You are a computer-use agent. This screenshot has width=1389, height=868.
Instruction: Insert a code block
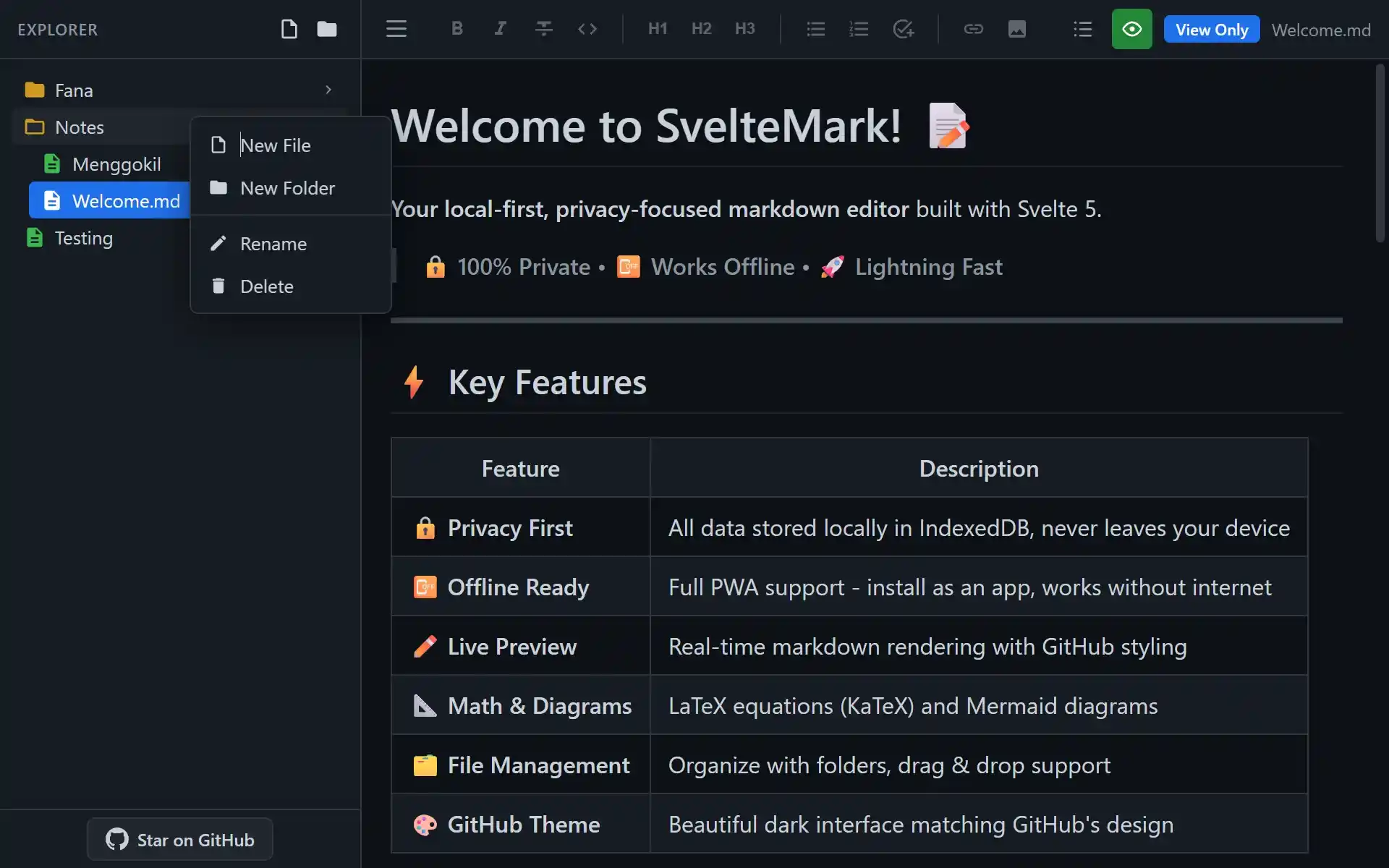pyautogui.click(x=587, y=29)
